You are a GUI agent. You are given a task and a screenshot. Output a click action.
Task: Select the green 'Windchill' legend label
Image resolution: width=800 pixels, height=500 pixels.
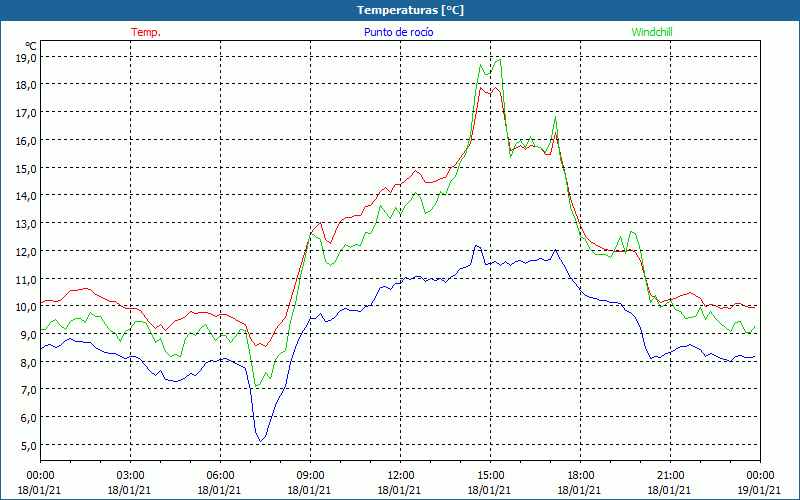tap(652, 32)
